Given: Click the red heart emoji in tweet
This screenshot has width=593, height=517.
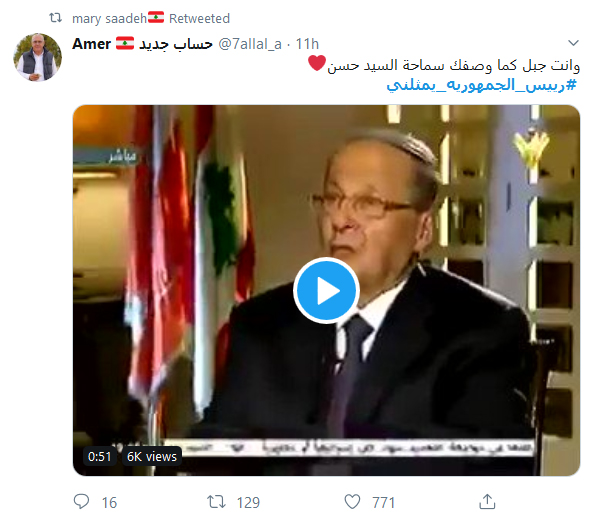Looking at the screenshot, I should click(317, 63).
